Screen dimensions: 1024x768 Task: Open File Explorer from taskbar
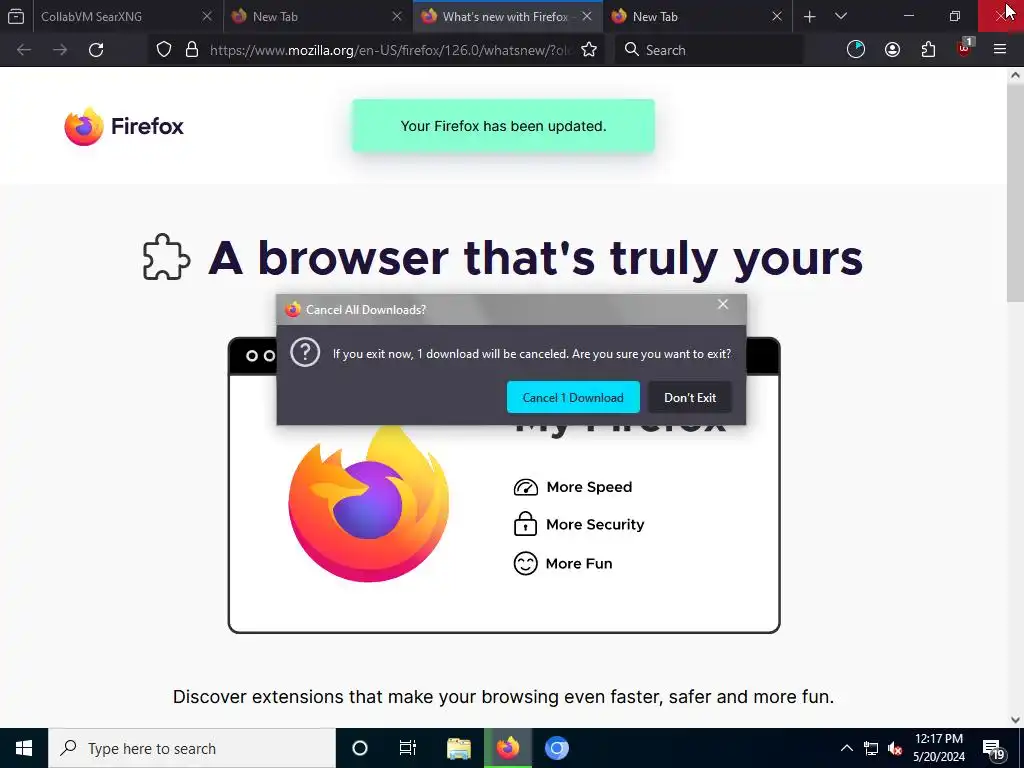pyautogui.click(x=459, y=748)
